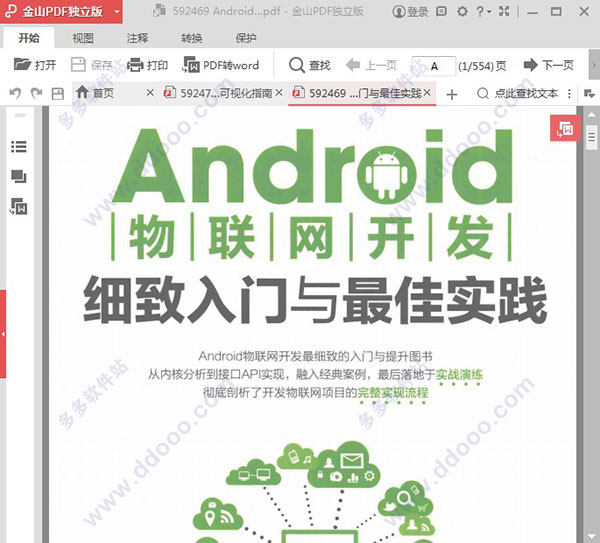Click the 登录 login button

(x=410, y=11)
